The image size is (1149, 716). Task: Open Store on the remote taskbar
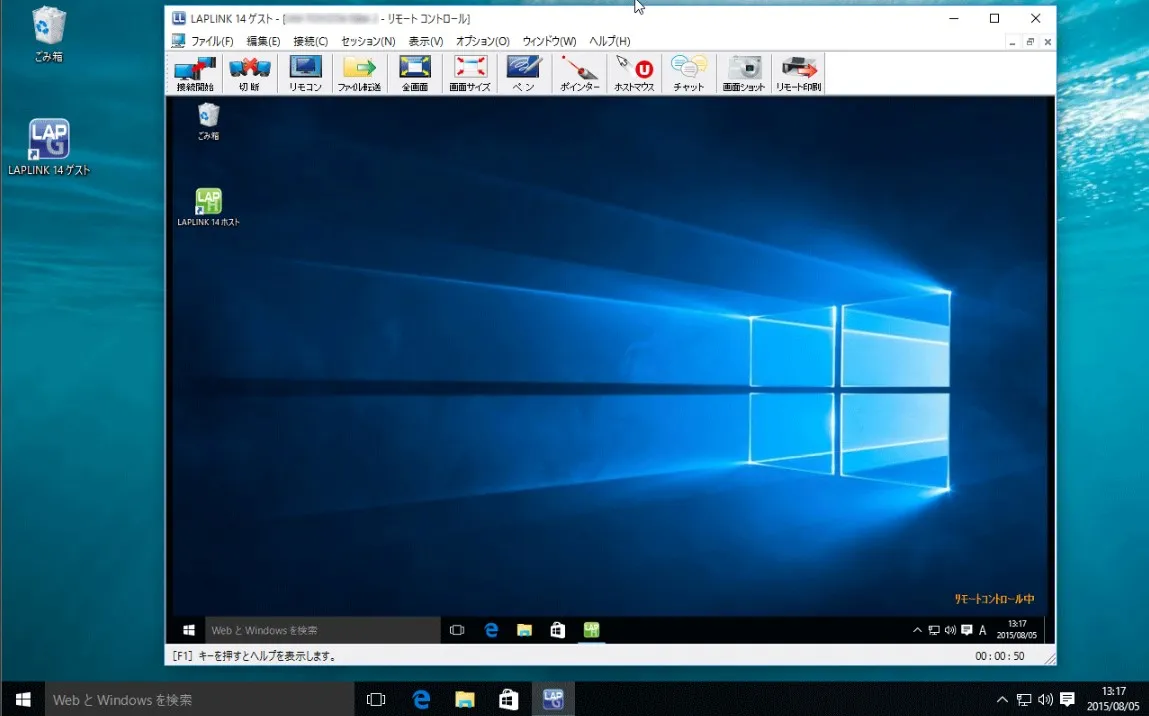tap(558, 630)
